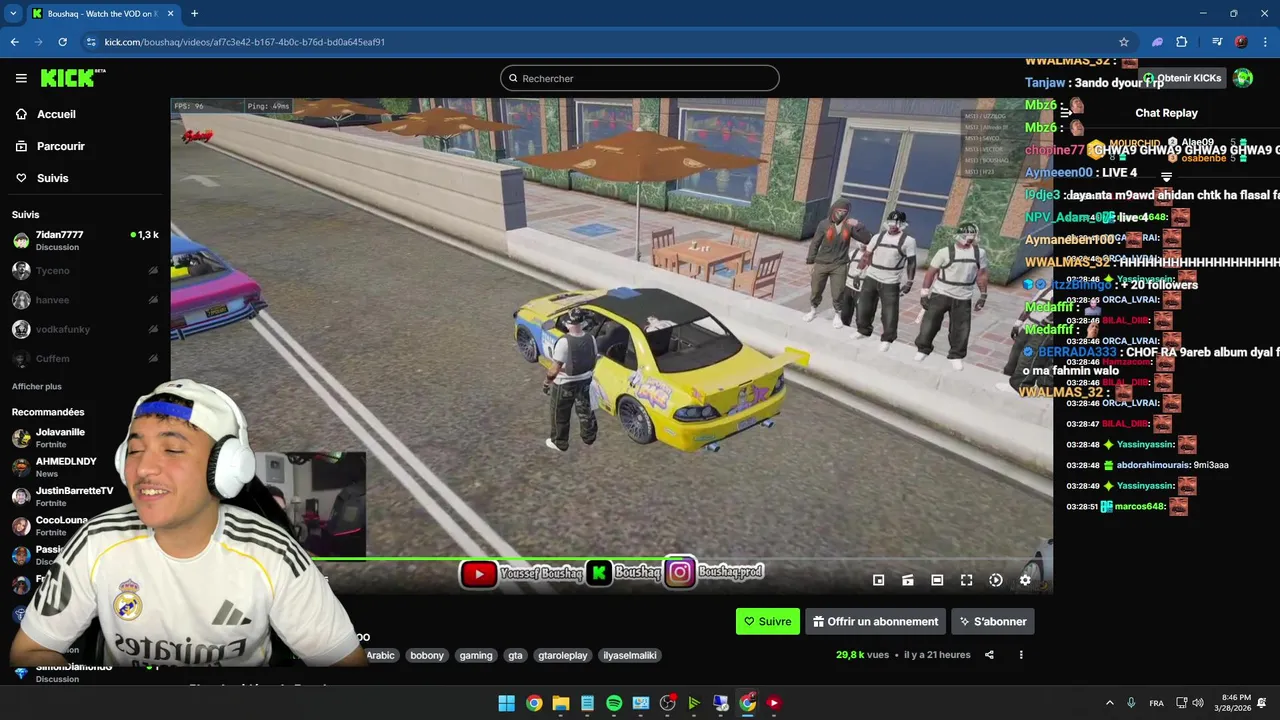Open followed channel Tyceno
The image size is (1280, 720).
(x=85, y=271)
